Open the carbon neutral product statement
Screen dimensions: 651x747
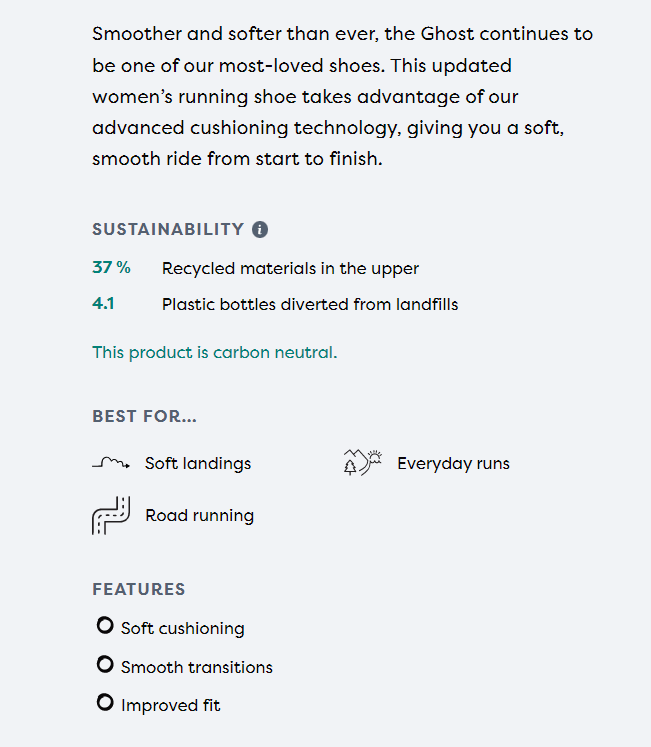point(214,352)
